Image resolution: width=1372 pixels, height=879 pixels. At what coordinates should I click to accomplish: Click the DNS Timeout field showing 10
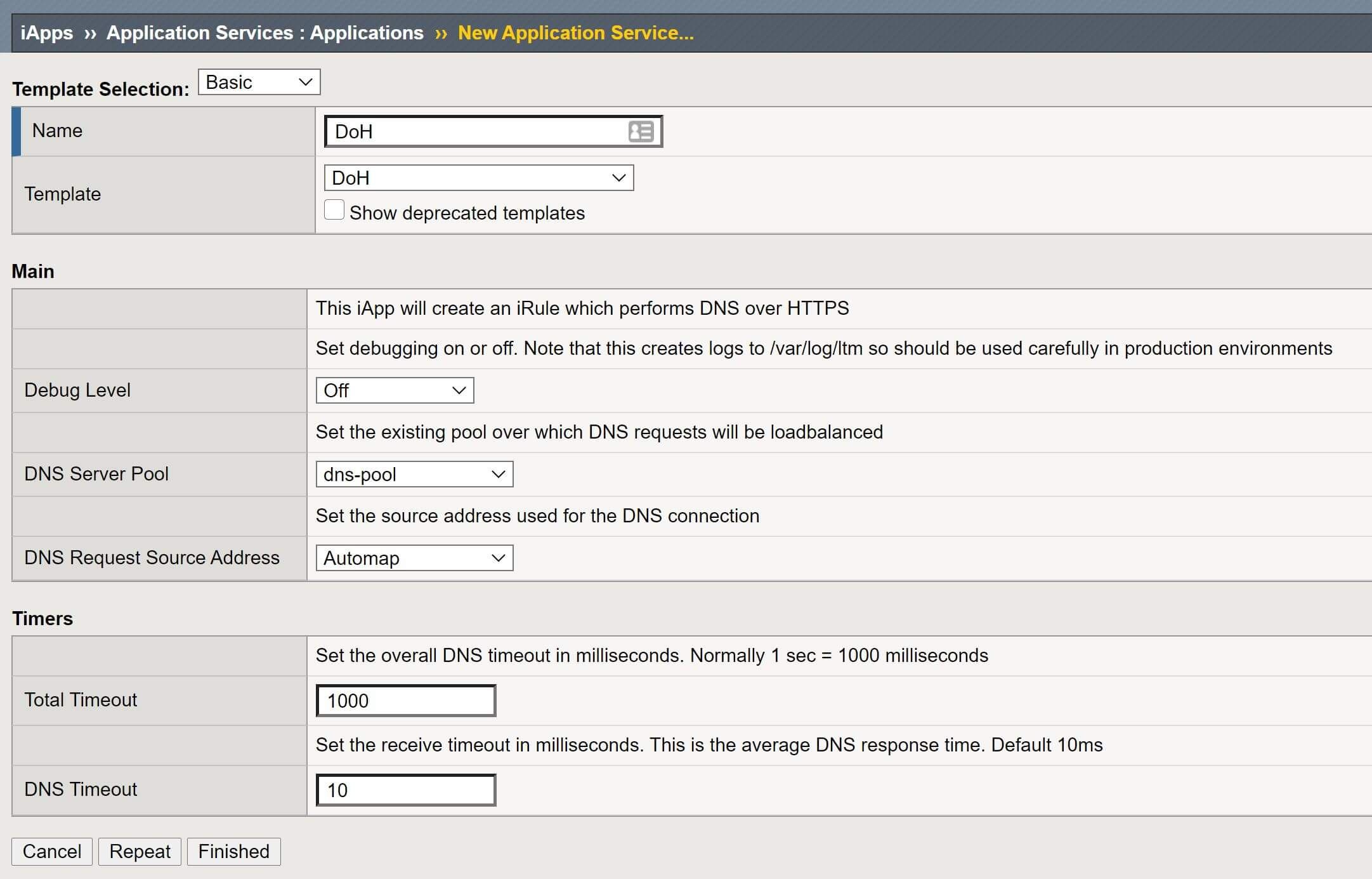405,790
